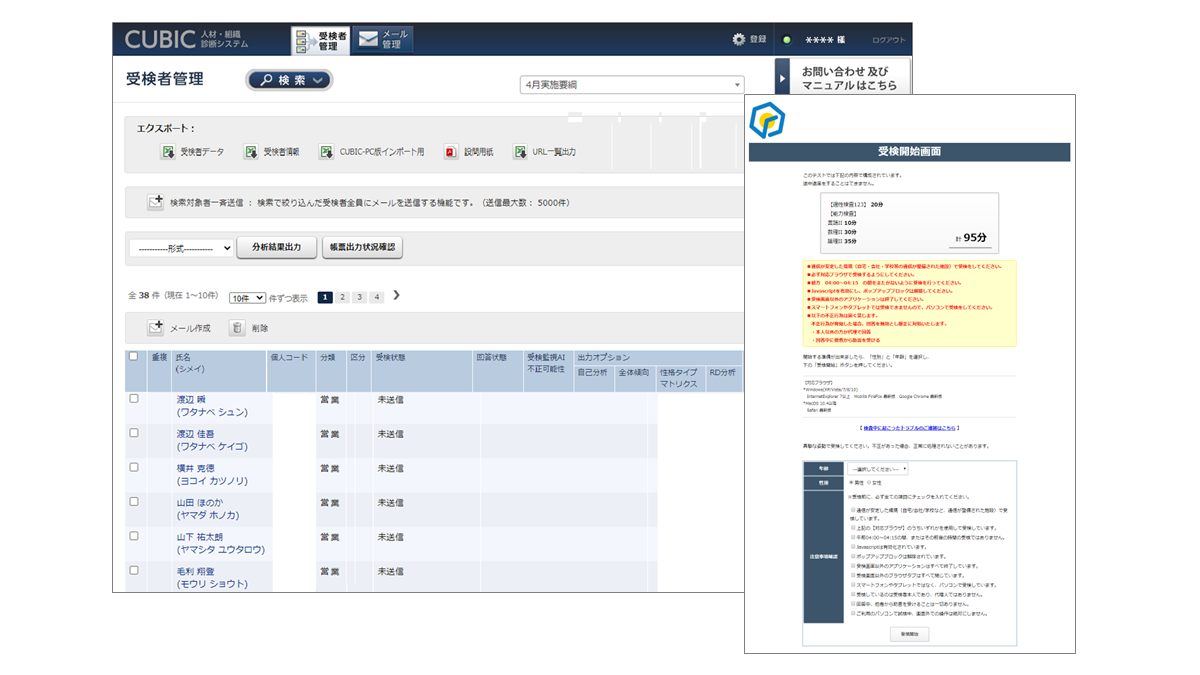Open the 受検者管理 tab icon in header
This screenshot has width=1200, height=675.
coord(320,40)
